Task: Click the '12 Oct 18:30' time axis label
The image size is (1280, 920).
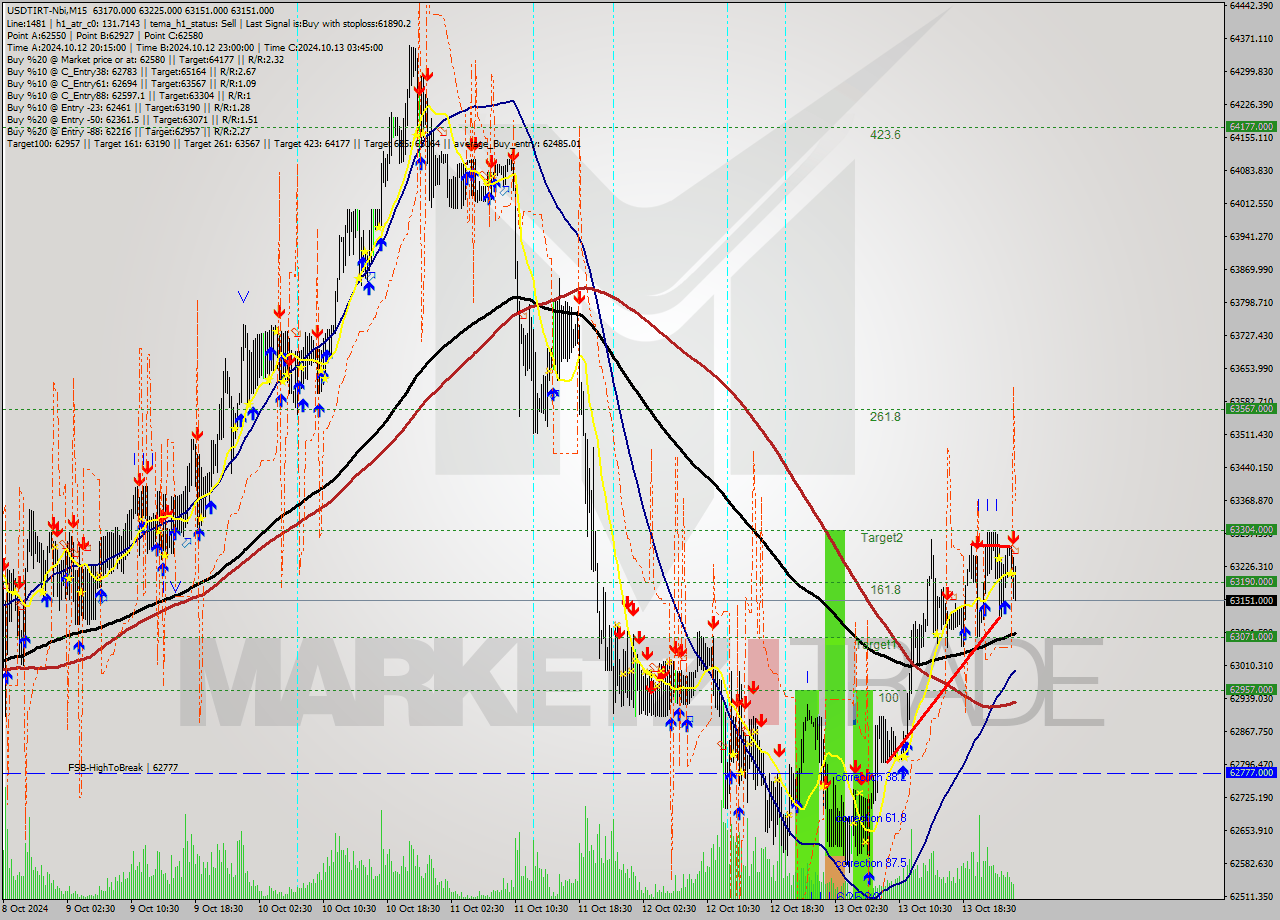Action: click(796, 909)
